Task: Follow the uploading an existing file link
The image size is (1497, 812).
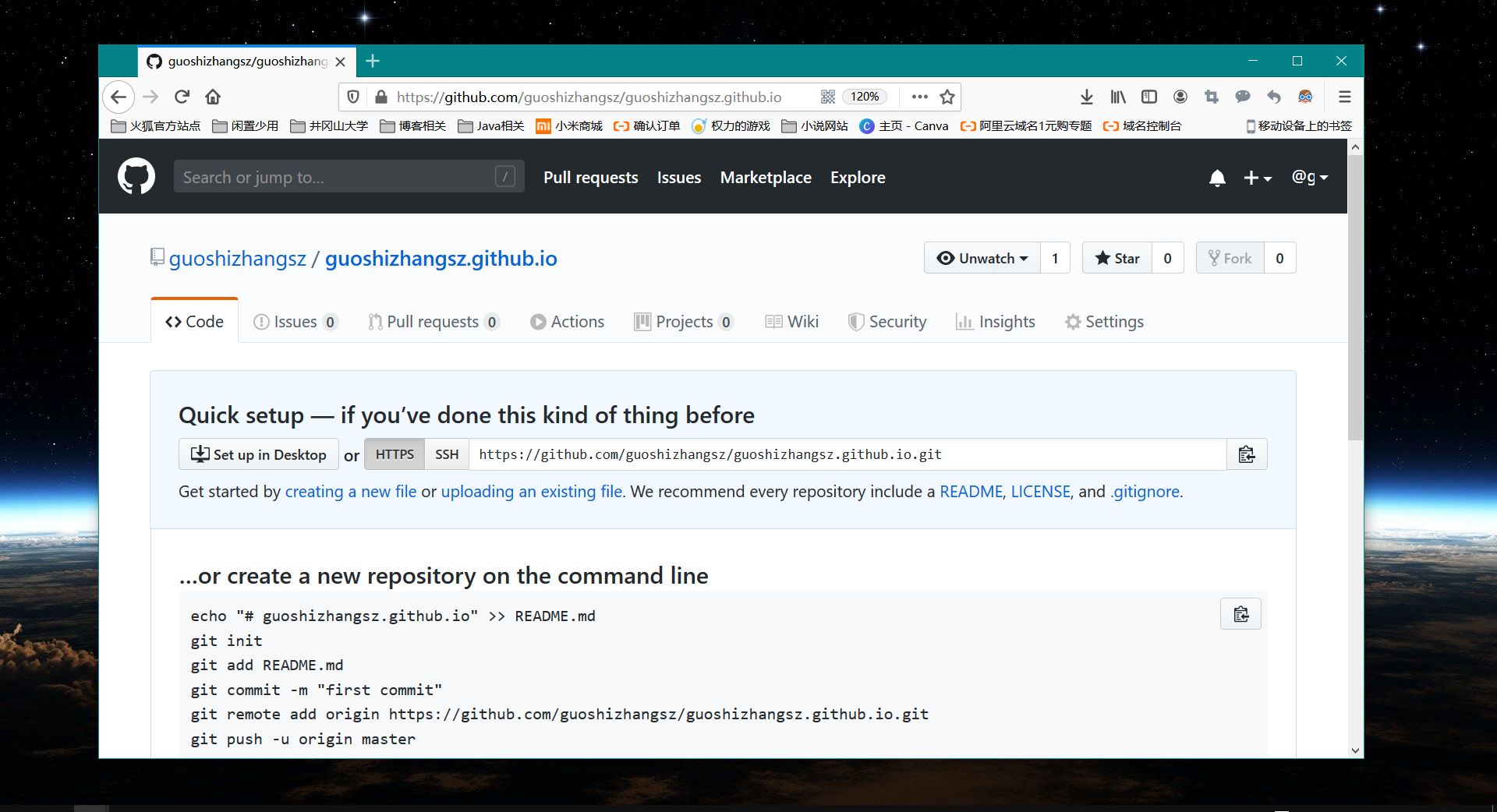Action: click(531, 492)
